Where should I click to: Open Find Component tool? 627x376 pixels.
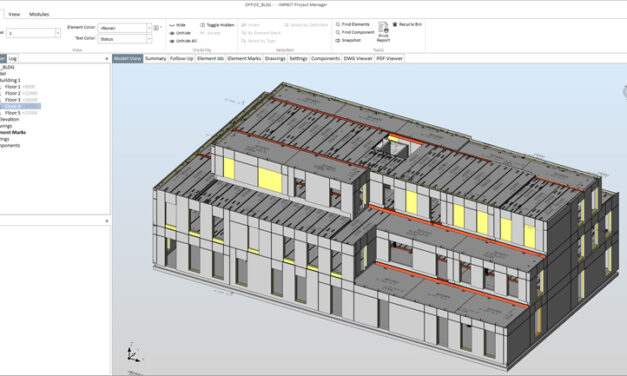pyautogui.click(x=355, y=32)
